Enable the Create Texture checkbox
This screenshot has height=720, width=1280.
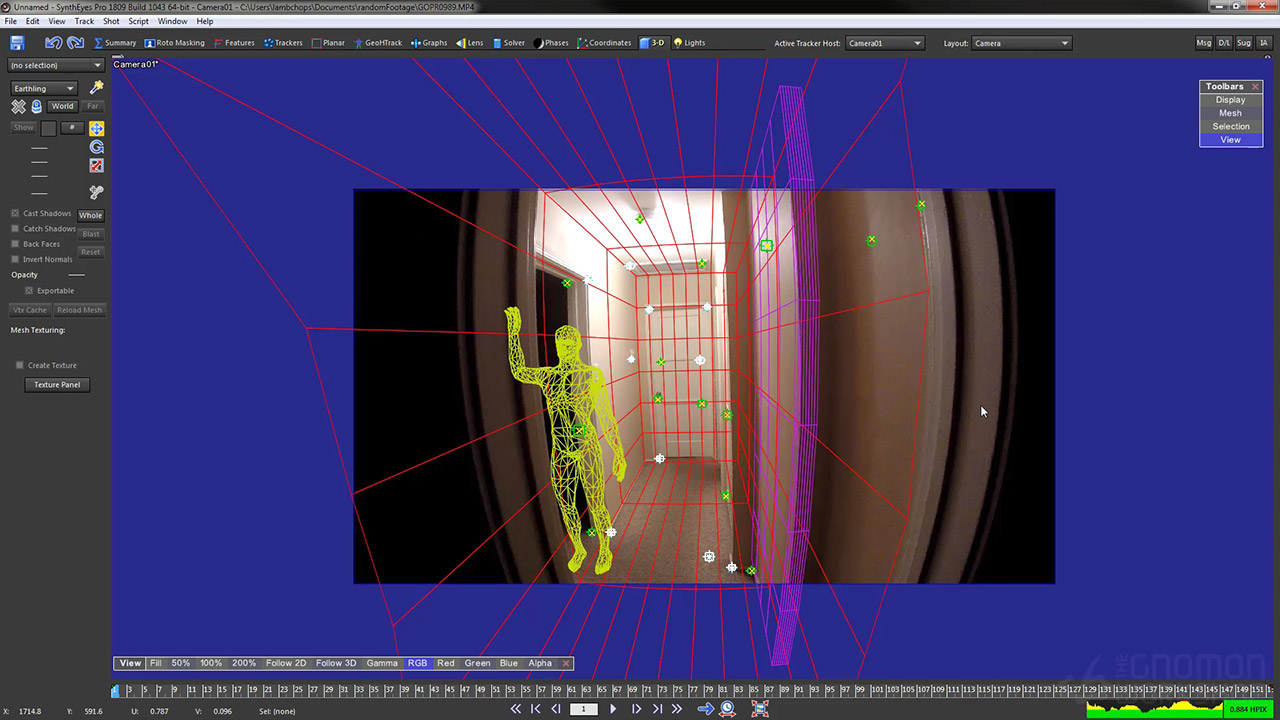(x=20, y=365)
